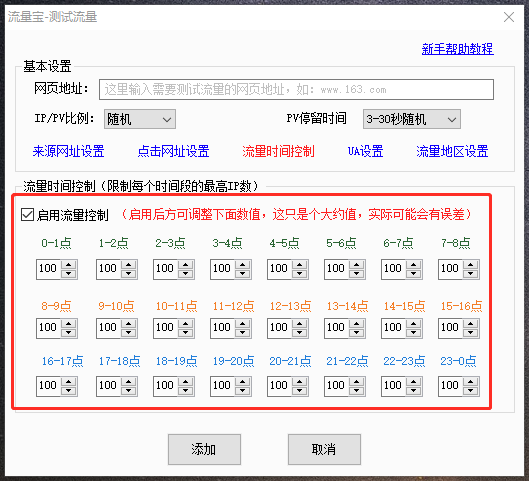The image size is (529, 481).
Task: Open 来源网址设置 settings tab
Action: pos(68,151)
